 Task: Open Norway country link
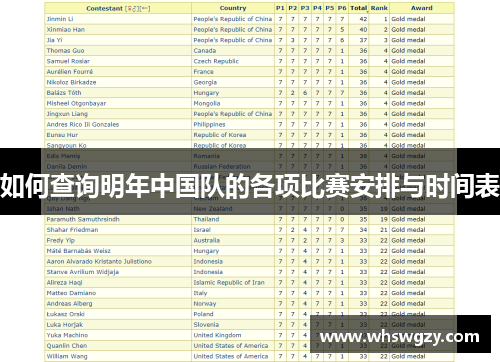tap(205, 304)
